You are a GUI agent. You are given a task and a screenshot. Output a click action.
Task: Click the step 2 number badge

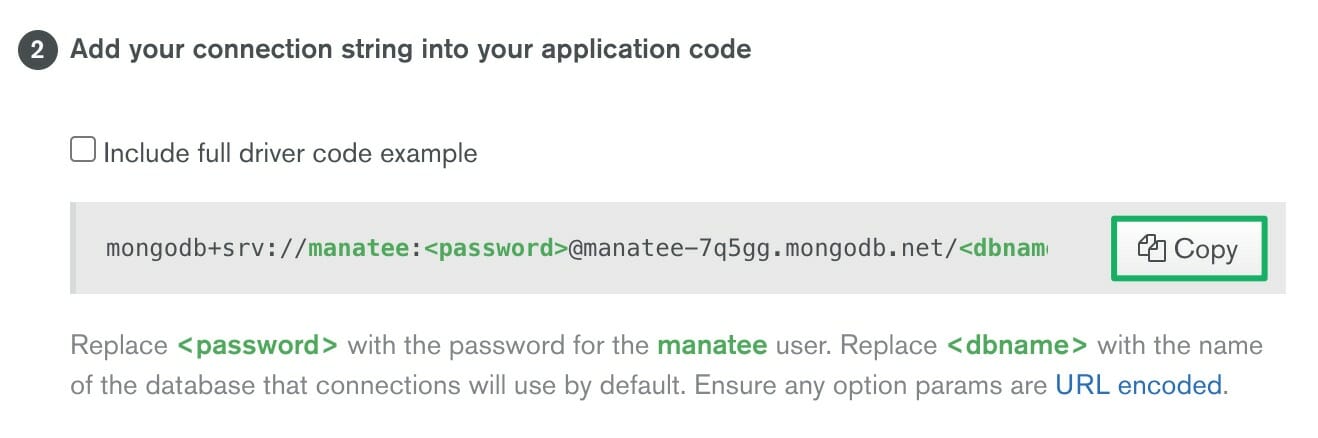point(37,49)
